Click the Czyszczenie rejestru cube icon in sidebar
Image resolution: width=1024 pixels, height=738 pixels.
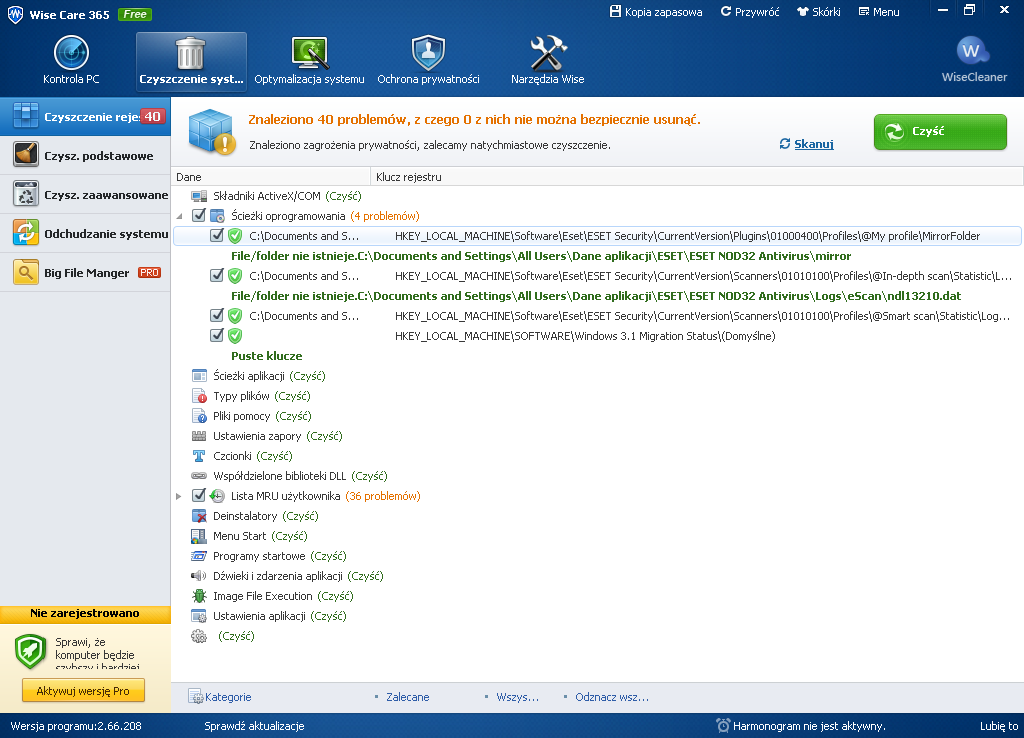coord(26,116)
